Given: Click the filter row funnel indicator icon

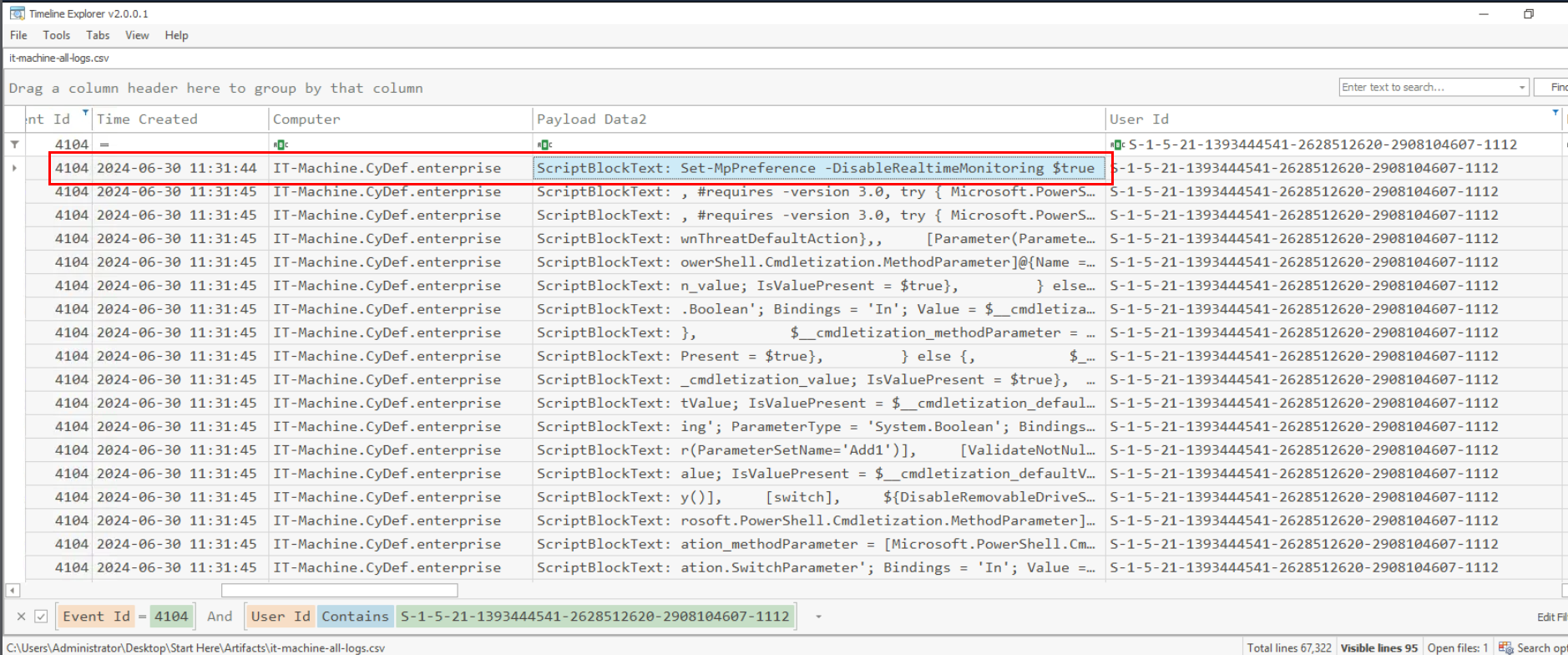Looking at the screenshot, I should tap(14, 145).
